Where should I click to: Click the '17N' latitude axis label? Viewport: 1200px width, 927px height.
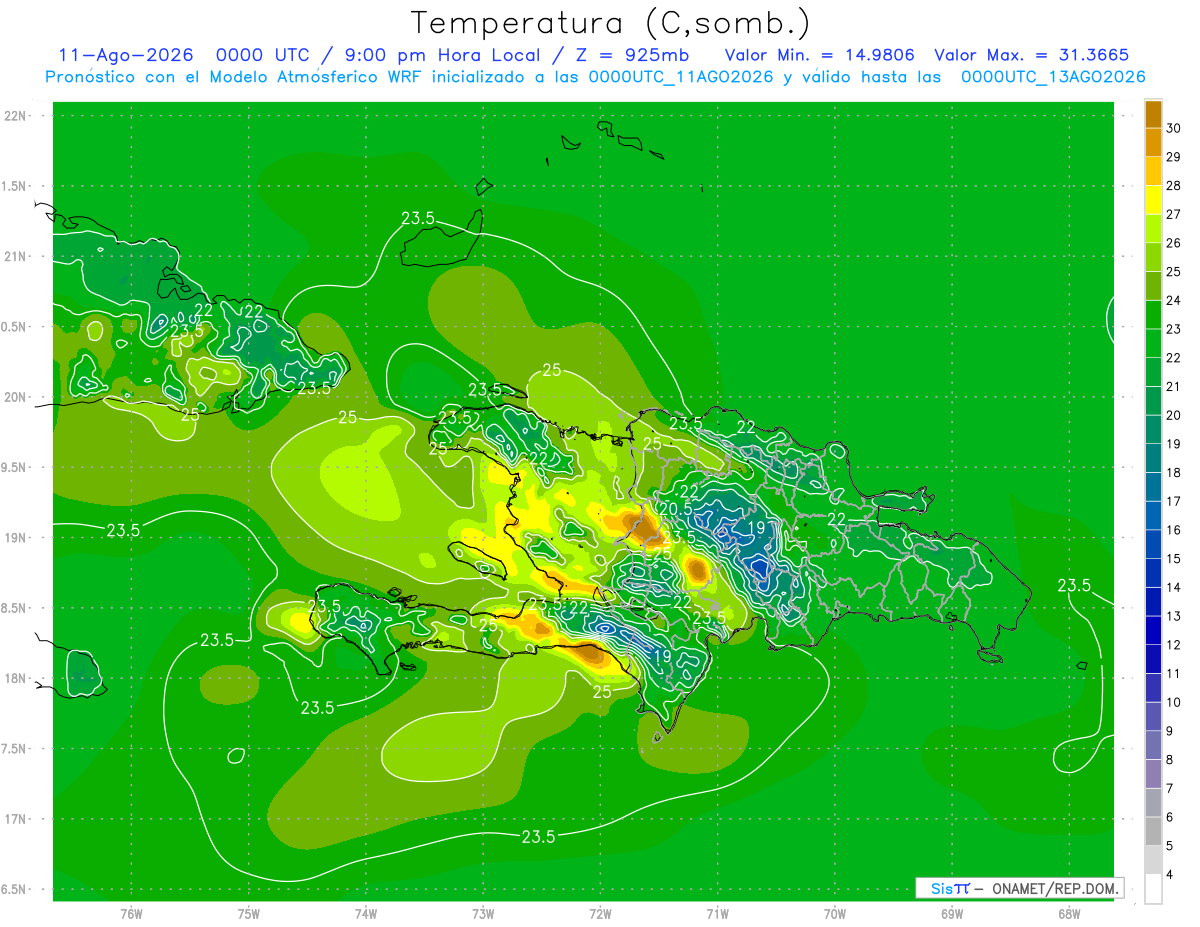point(16,819)
